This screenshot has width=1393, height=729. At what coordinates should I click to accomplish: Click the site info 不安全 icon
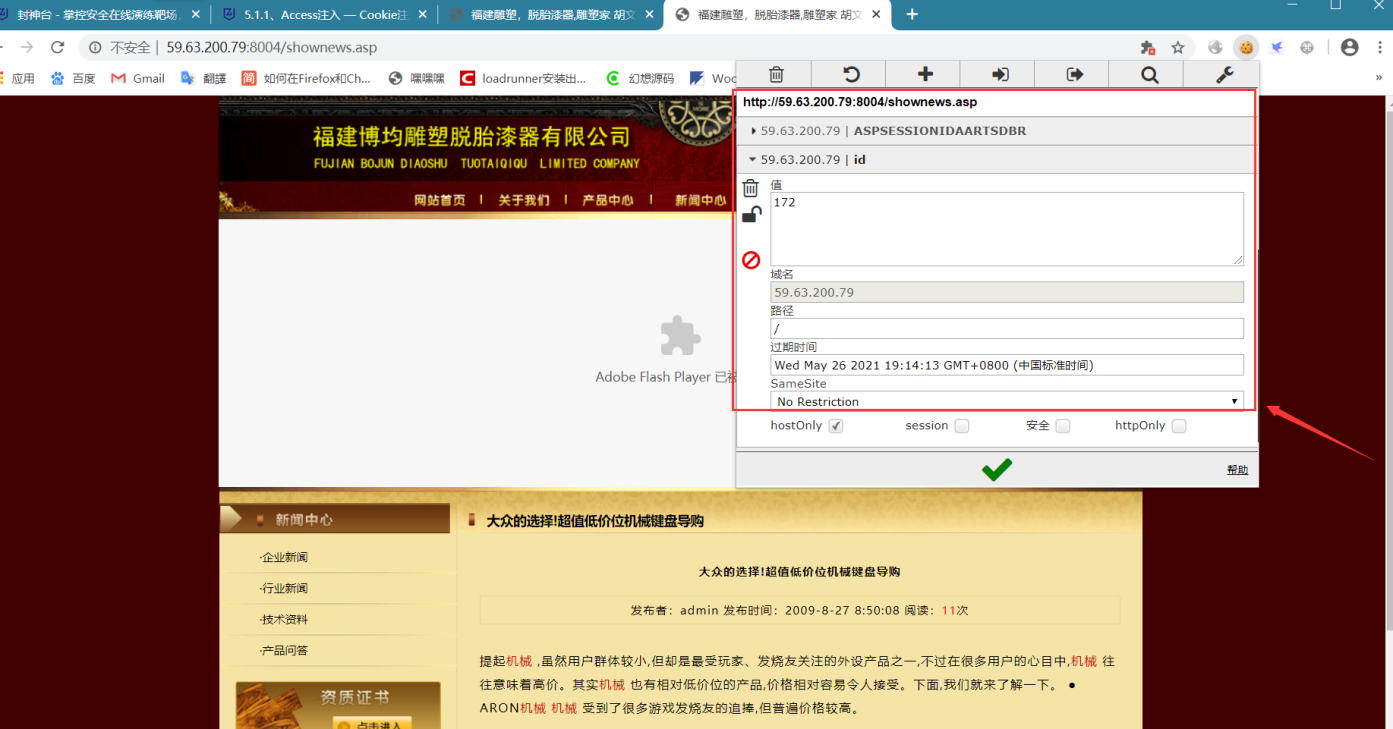click(95, 47)
